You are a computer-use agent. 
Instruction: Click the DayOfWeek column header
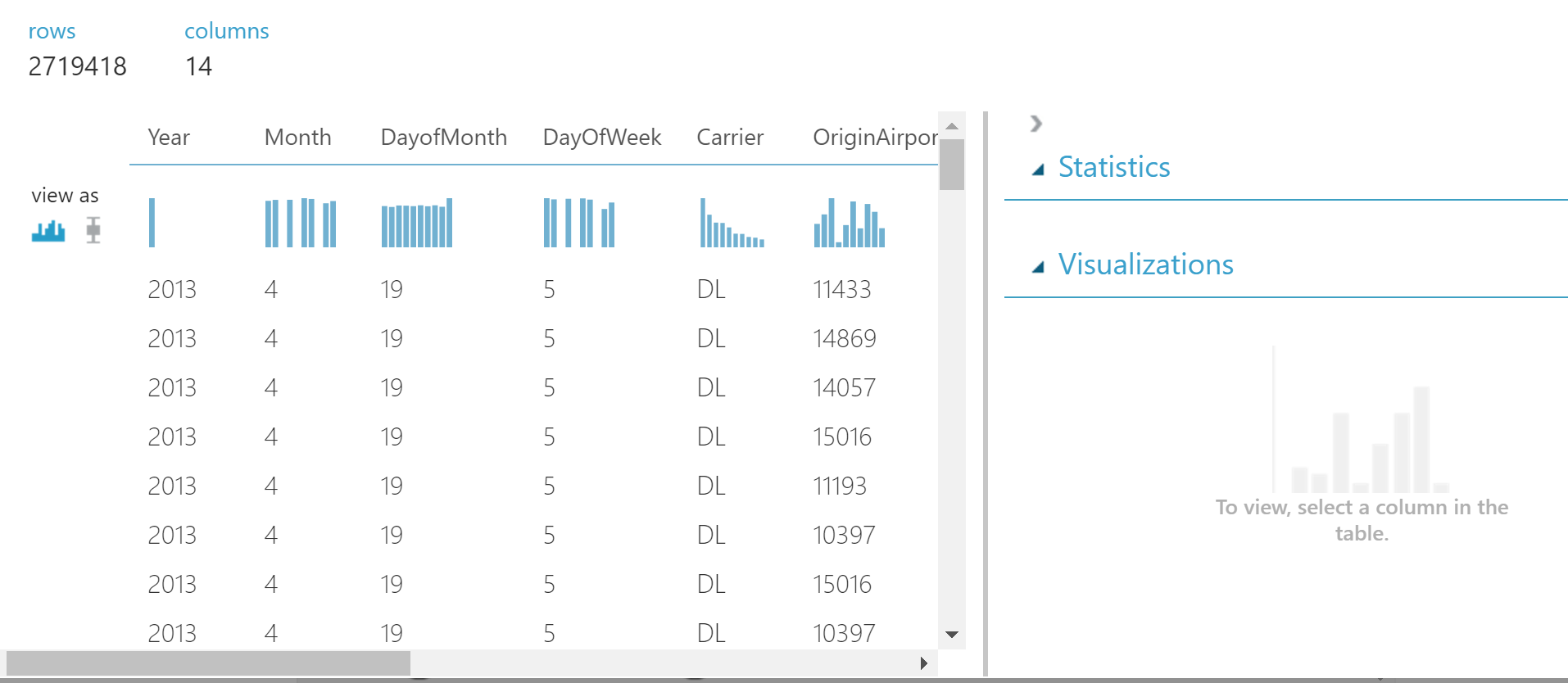tap(602, 138)
